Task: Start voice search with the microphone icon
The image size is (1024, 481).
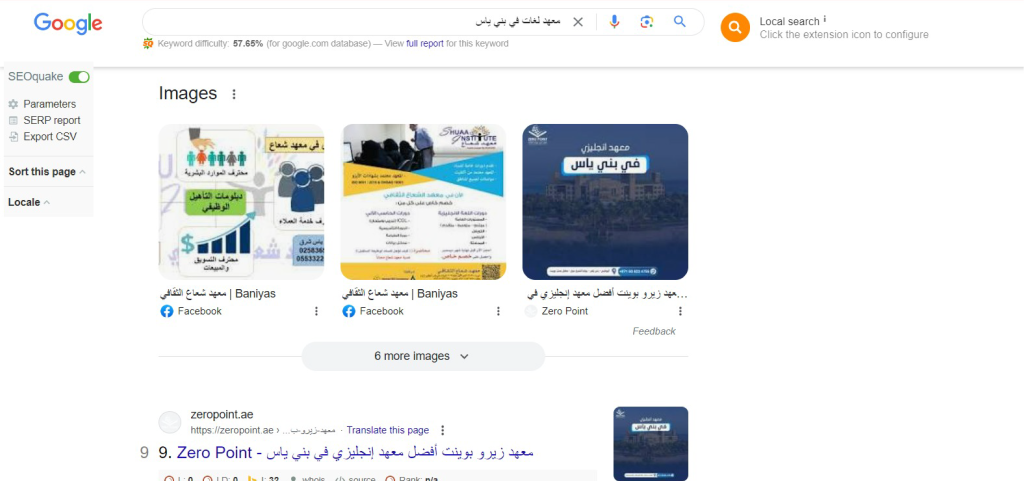Action: pyautogui.click(x=614, y=22)
